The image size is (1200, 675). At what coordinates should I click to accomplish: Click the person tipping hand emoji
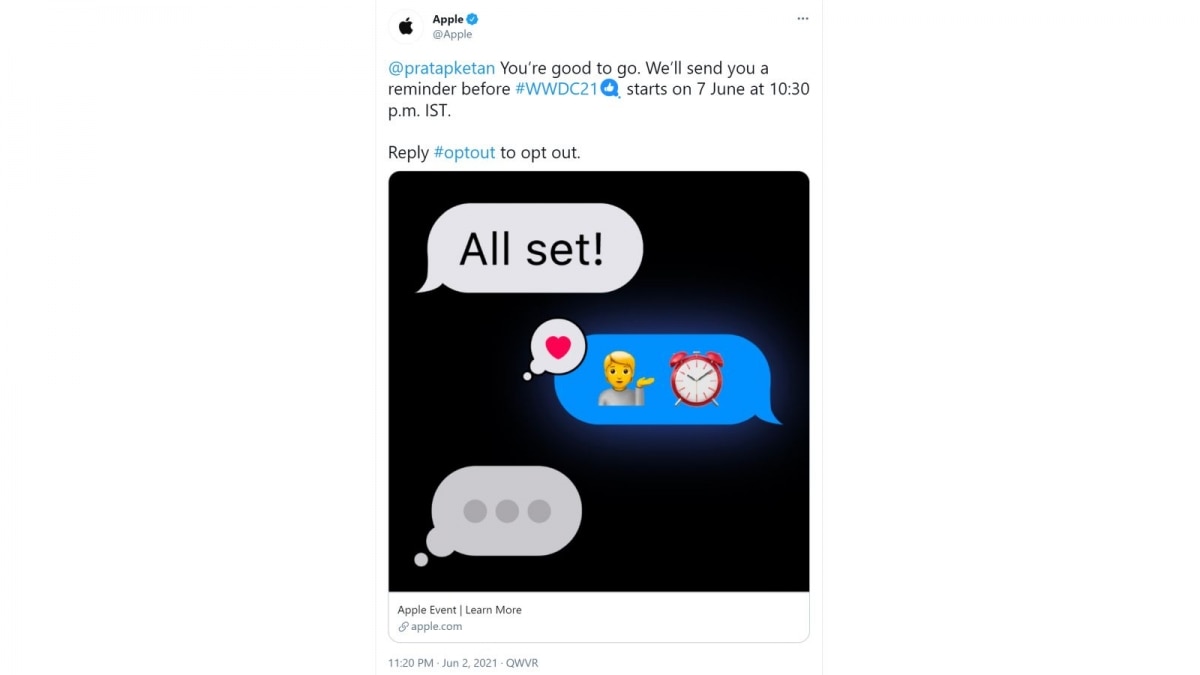pos(626,379)
